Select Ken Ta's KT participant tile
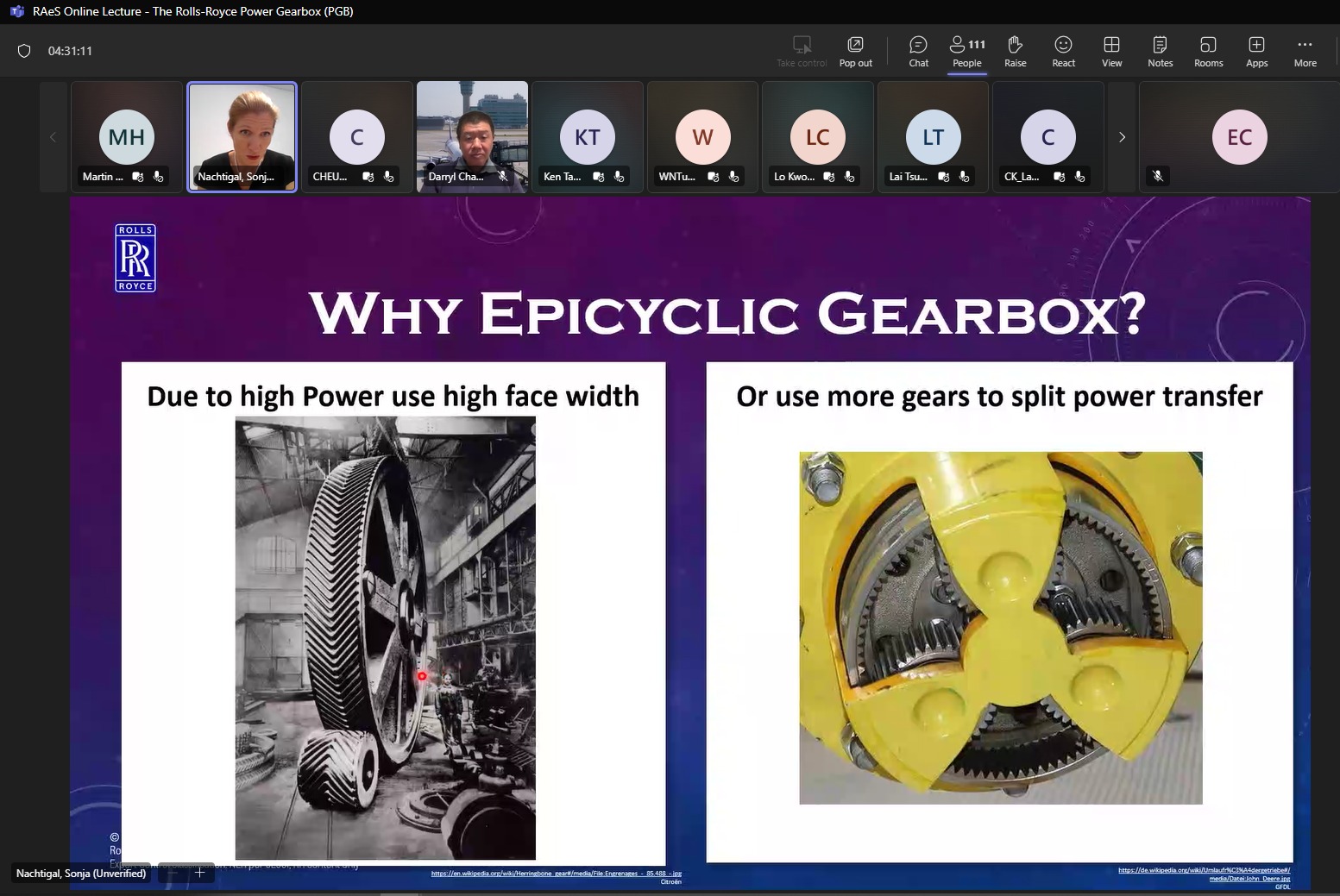This screenshot has height=896, width=1340. click(x=588, y=136)
